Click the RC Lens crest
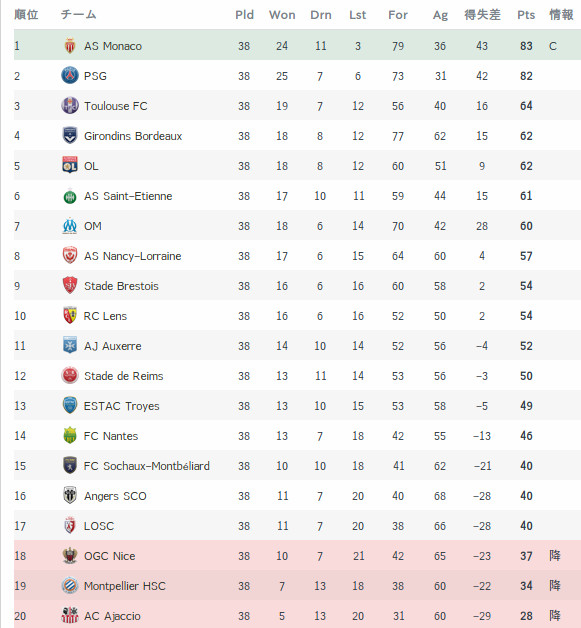The image size is (581, 628). 70,316
